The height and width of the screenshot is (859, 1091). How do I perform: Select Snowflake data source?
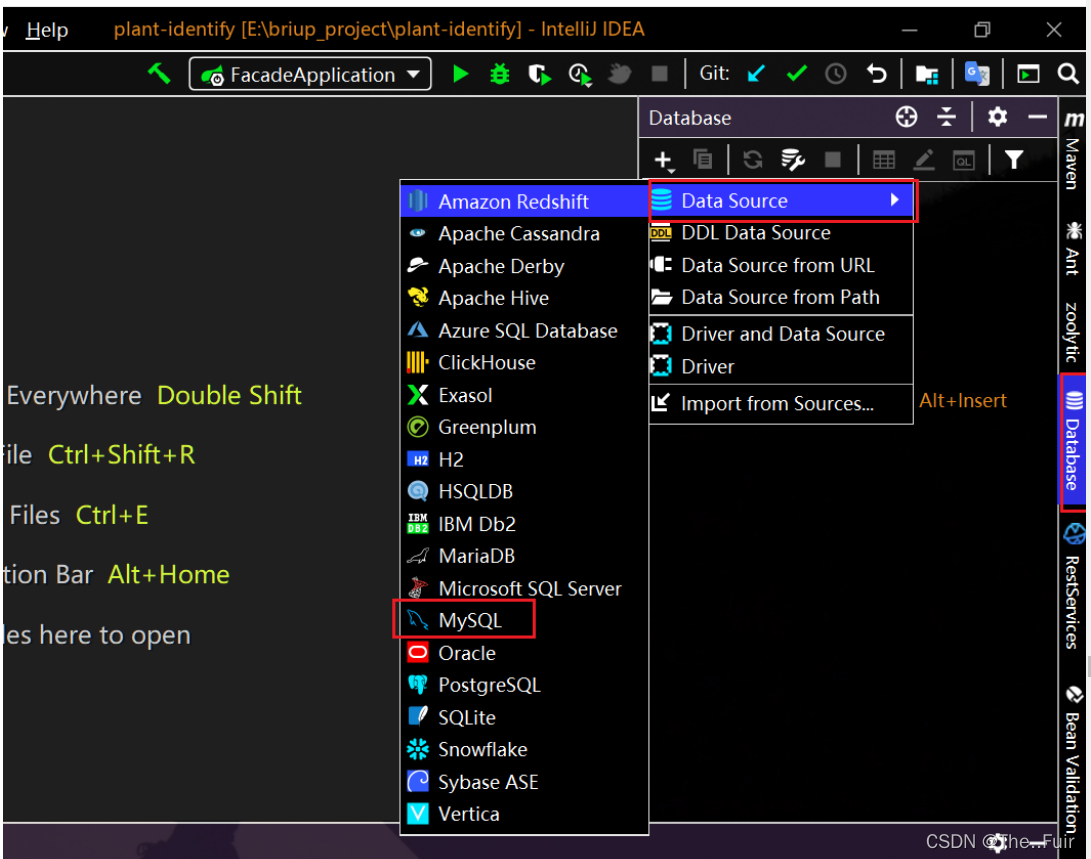525,750
